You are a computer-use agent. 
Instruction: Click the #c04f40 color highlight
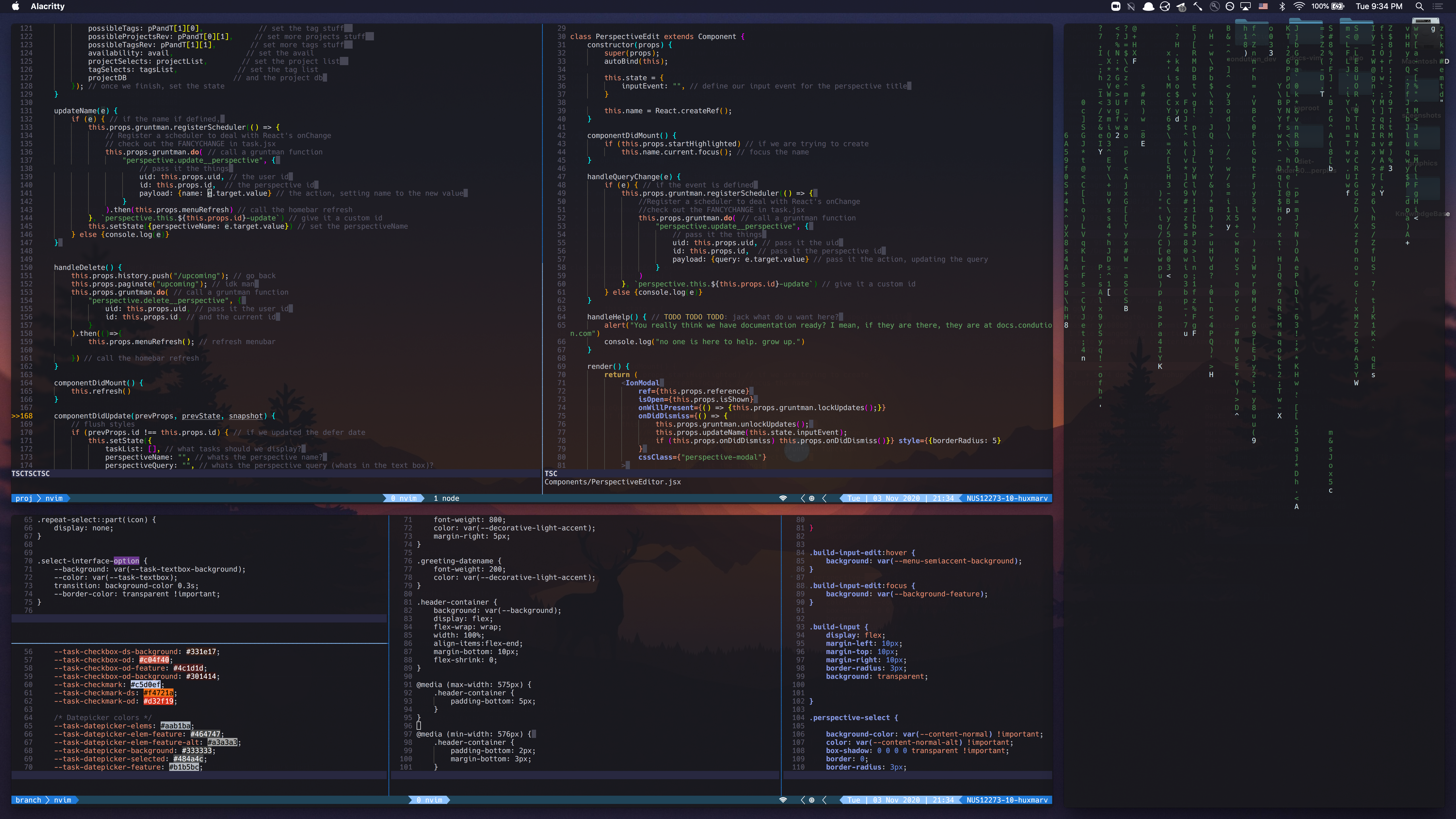[154, 660]
